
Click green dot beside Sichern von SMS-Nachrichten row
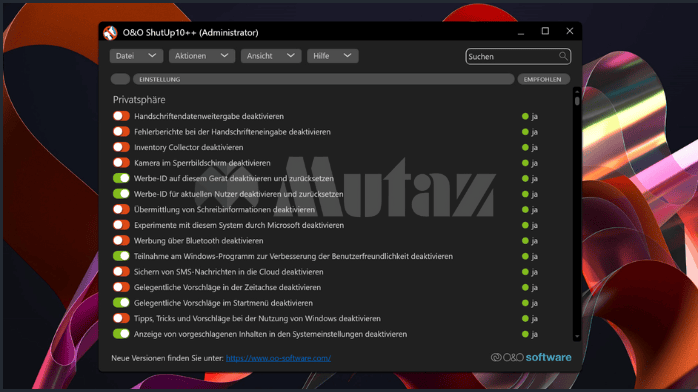[x=525, y=272]
